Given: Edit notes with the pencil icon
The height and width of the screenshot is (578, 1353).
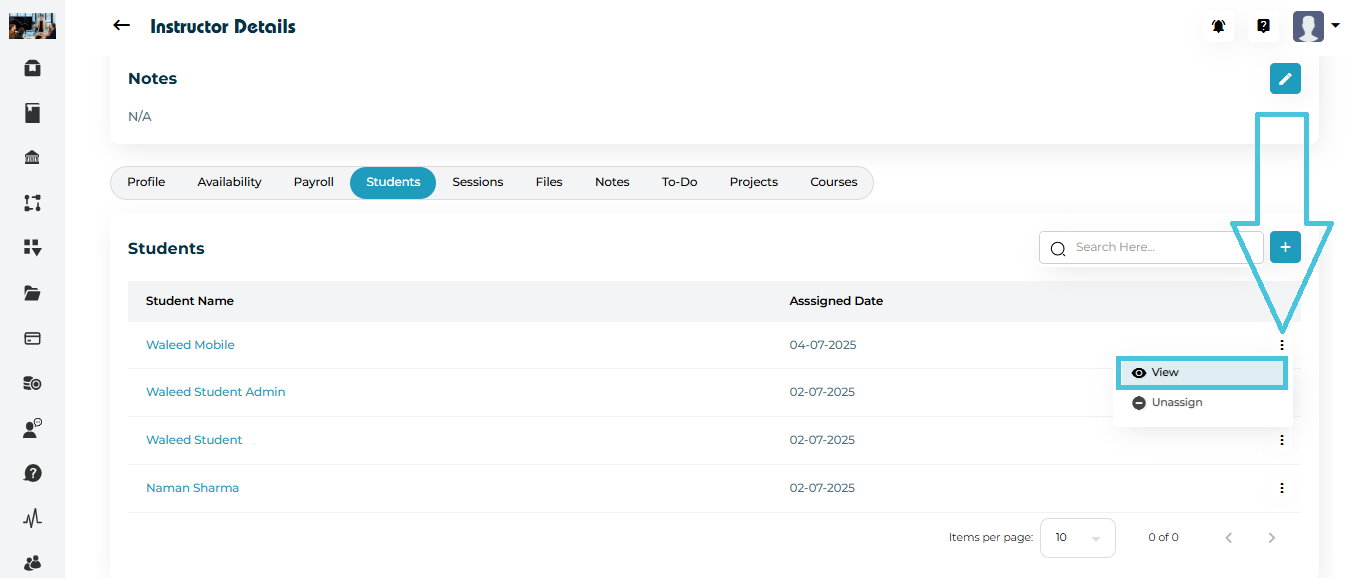Looking at the screenshot, I should [1285, 79].
